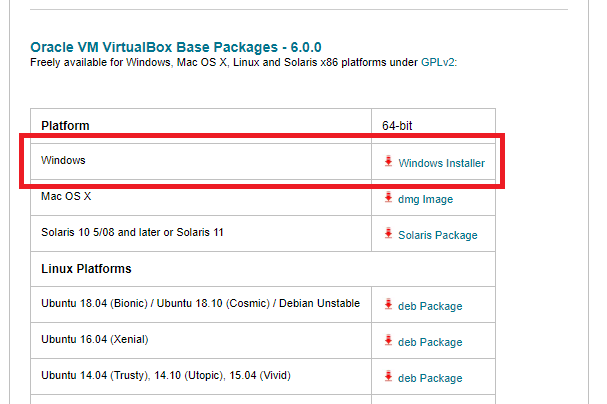Viewport: 607px width, 404px height.
Task: Click the red download arrow beside Windows Installer
Action: coord(388,162)
